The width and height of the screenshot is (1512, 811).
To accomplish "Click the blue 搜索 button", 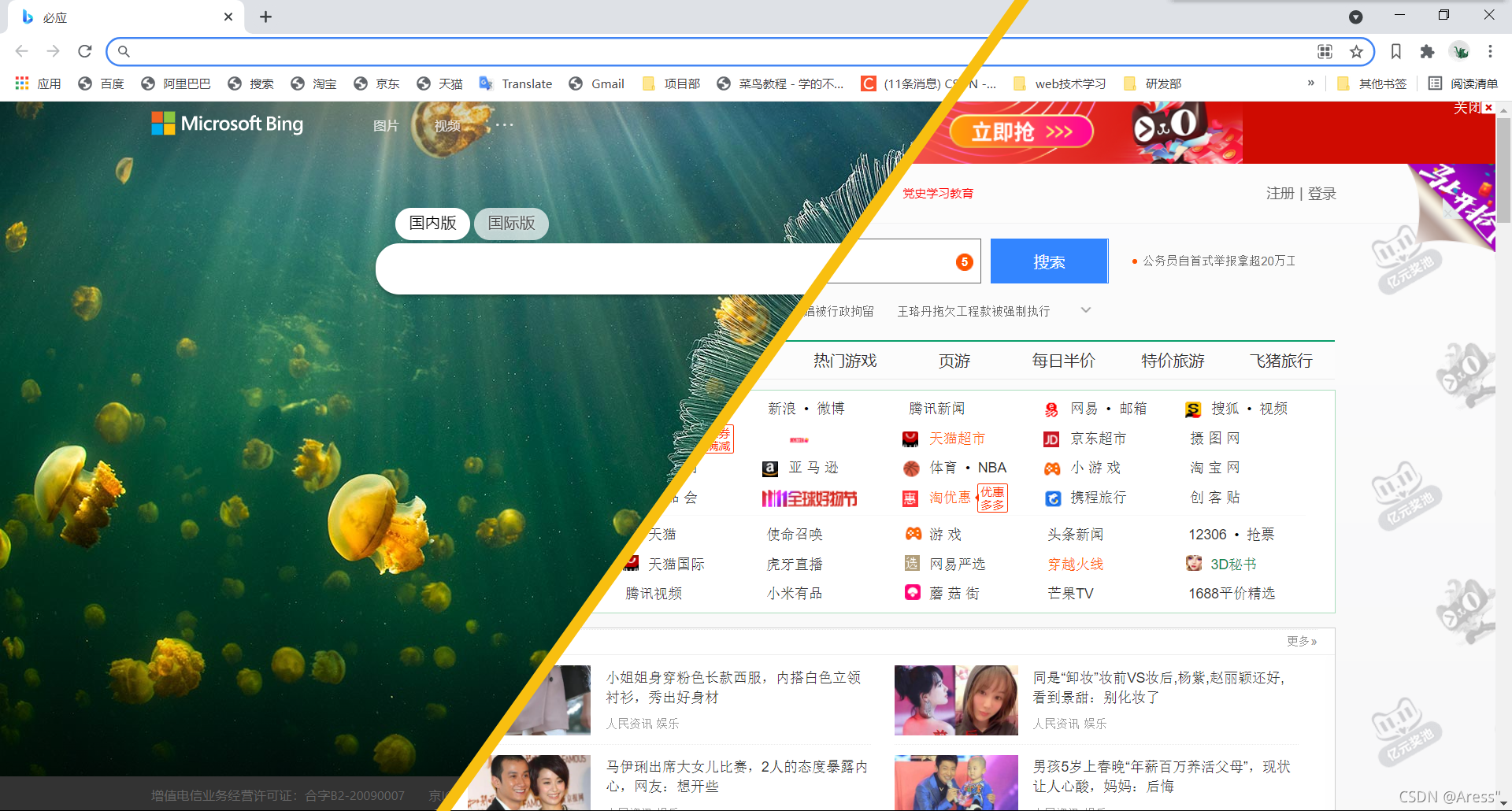I will (x=1049, y=261).
